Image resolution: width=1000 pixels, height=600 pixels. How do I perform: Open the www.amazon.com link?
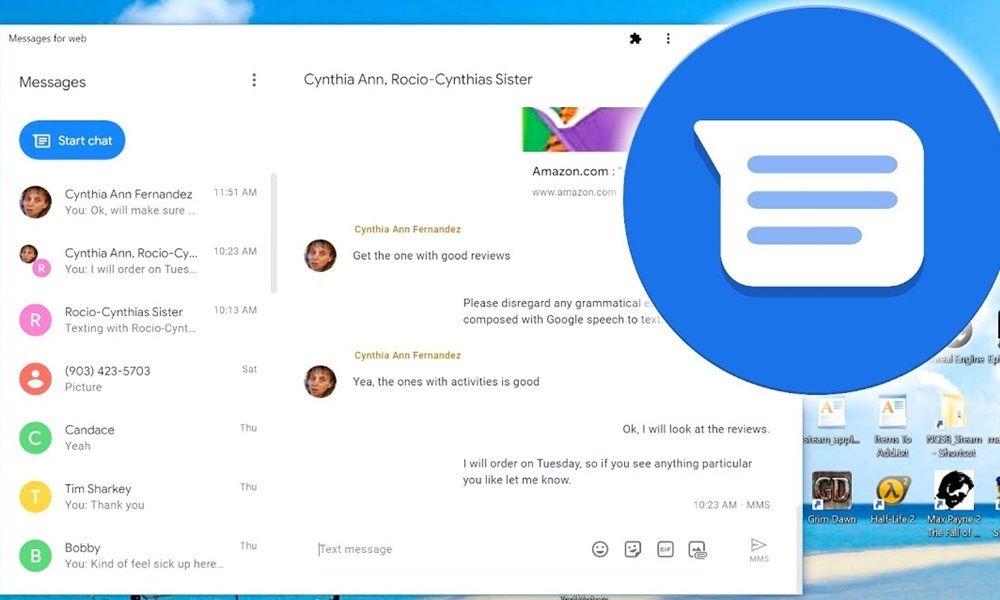[x=574, y=192]
